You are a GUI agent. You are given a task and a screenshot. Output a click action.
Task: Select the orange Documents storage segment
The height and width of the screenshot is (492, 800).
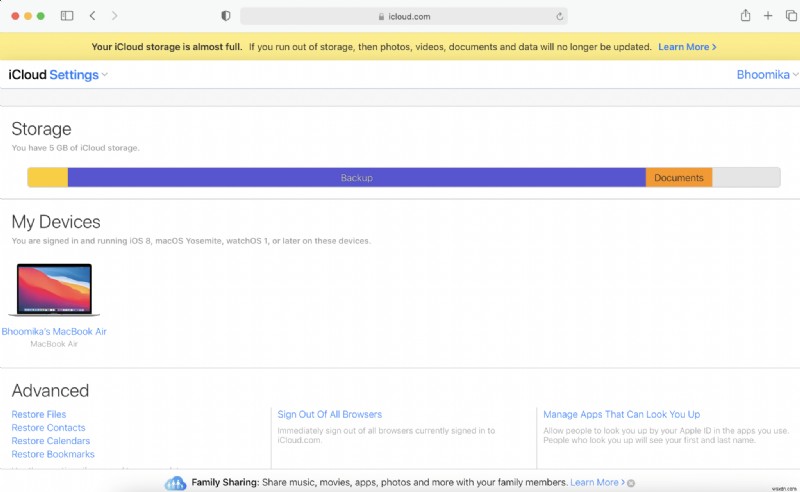point(679,178)
